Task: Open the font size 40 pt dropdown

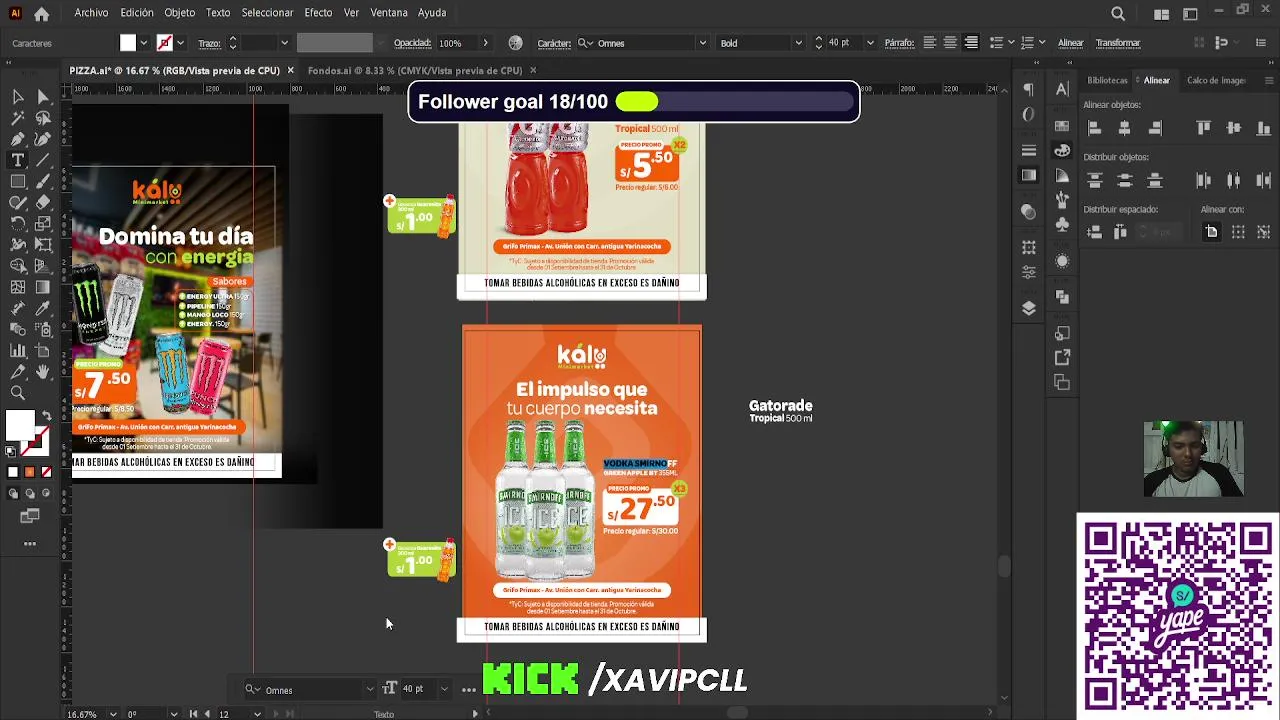Action: coord(869,43)
